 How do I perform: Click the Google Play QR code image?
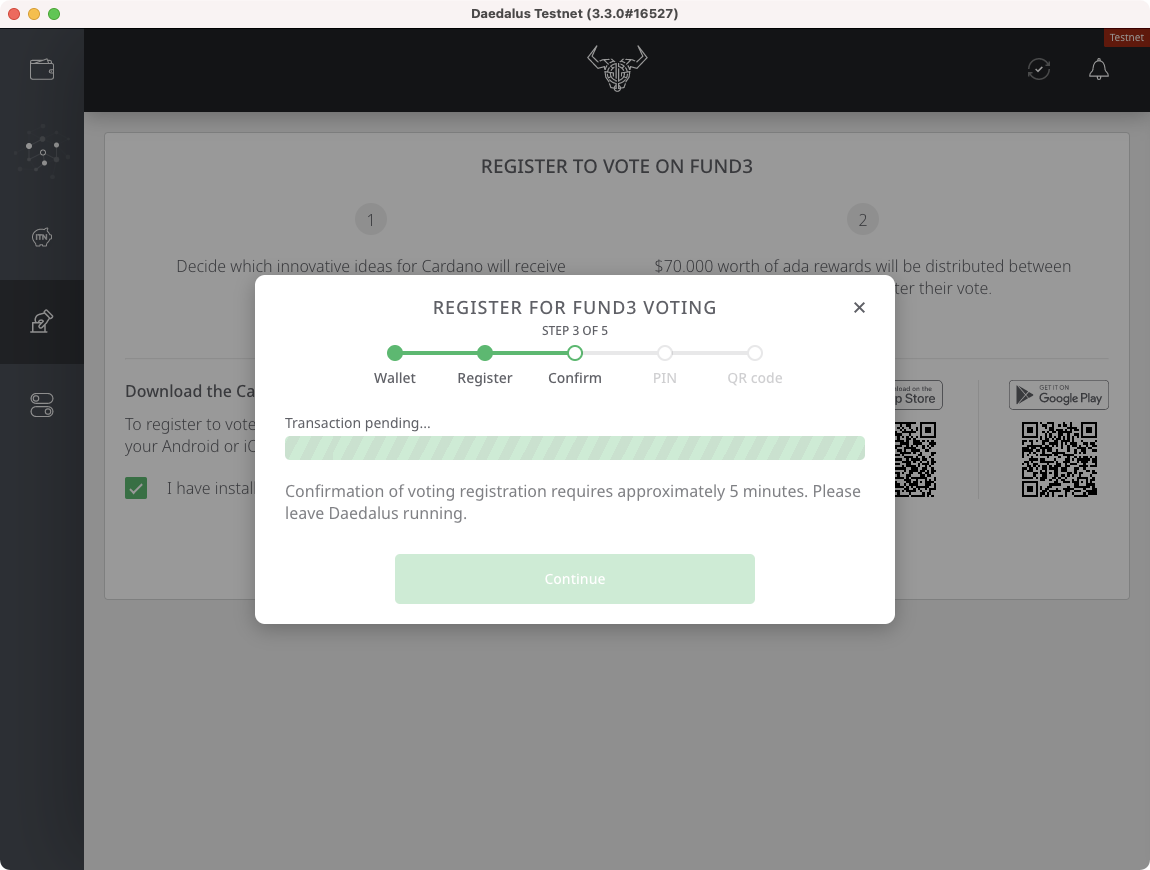pyautogui.click(x=1059, y=459)
